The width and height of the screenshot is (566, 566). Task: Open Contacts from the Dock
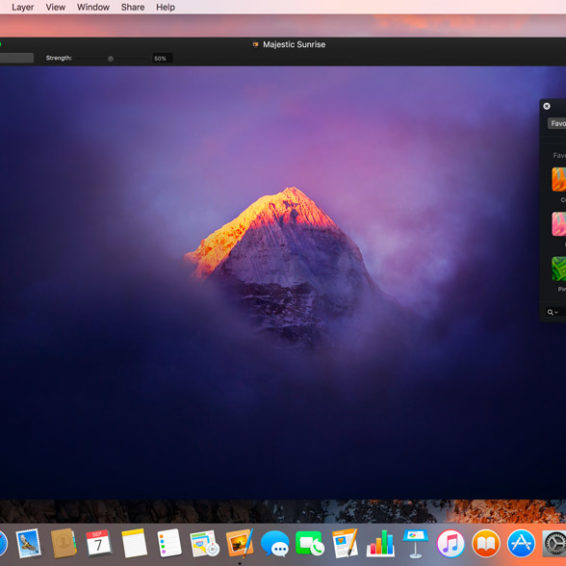64,543
